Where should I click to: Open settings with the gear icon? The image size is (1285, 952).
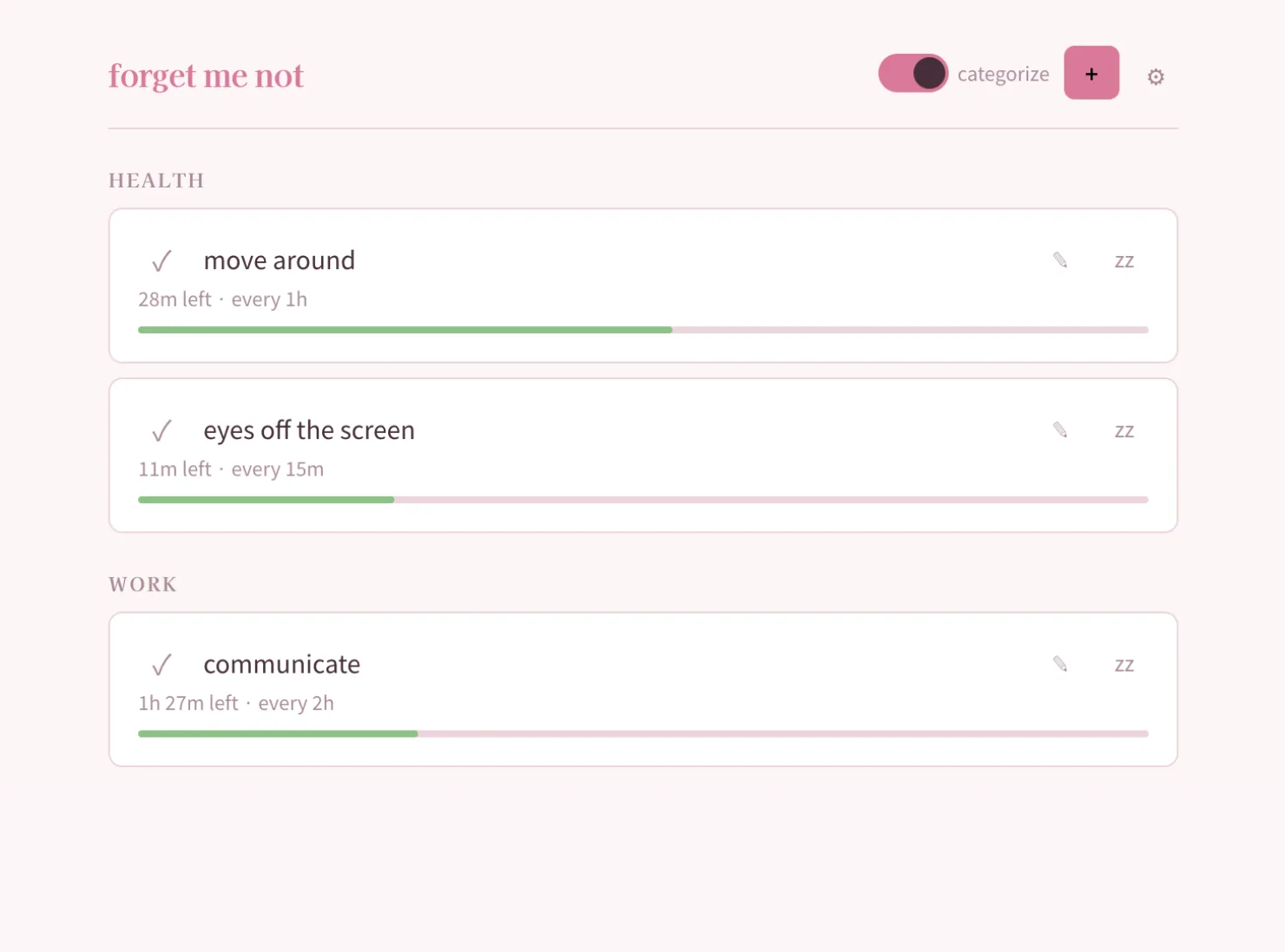[x=1156, y=76]
